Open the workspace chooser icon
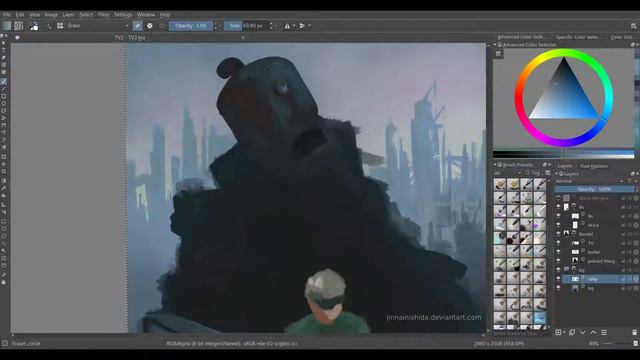640x360 pixels. 633,26
